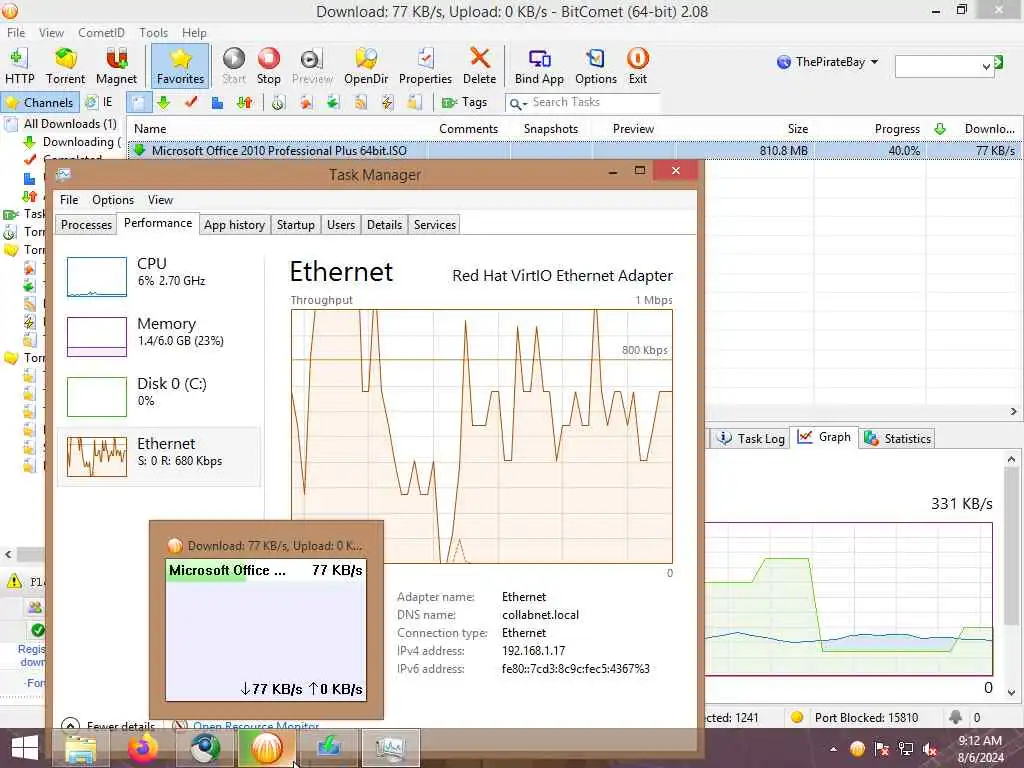
Task: Click BitComet taskbar icon
Action: [266, 748]
